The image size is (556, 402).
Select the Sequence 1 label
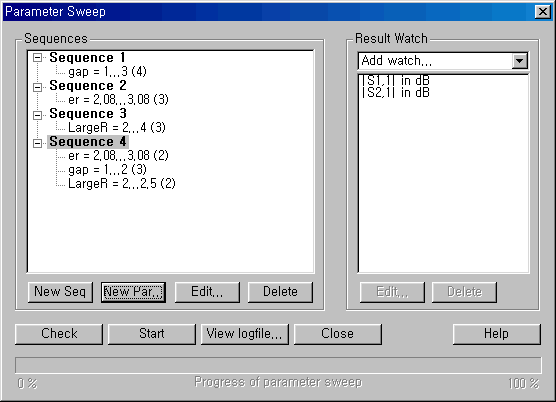(x=87, y=57)
